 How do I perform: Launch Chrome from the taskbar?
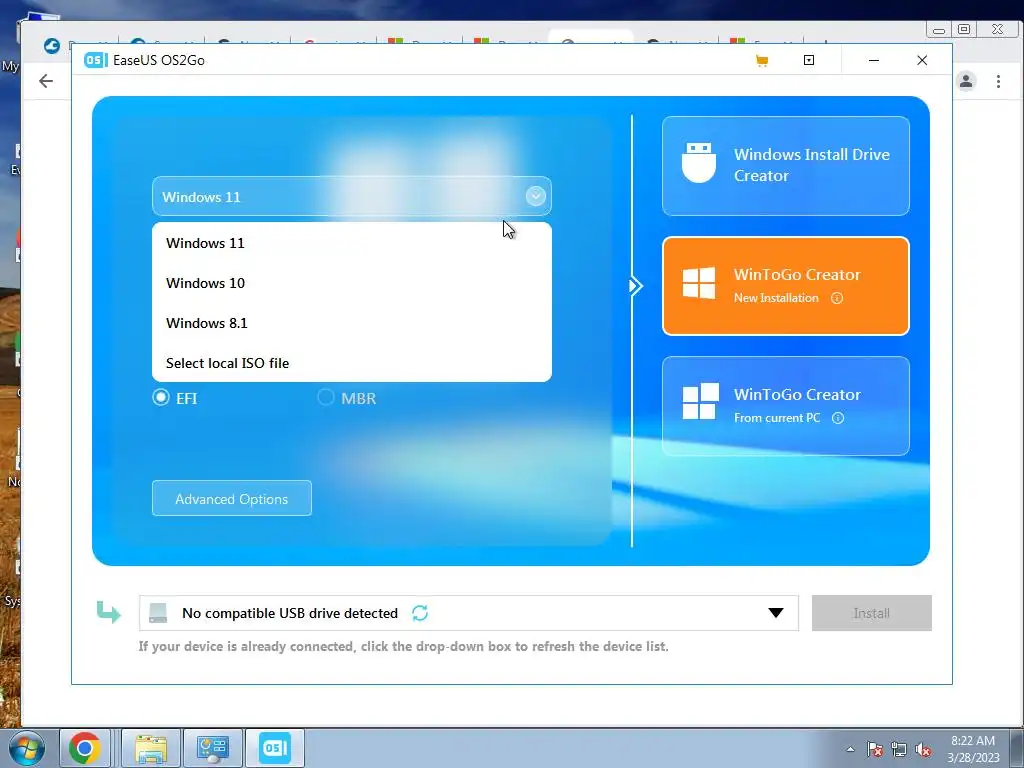[x=85, y=748]
